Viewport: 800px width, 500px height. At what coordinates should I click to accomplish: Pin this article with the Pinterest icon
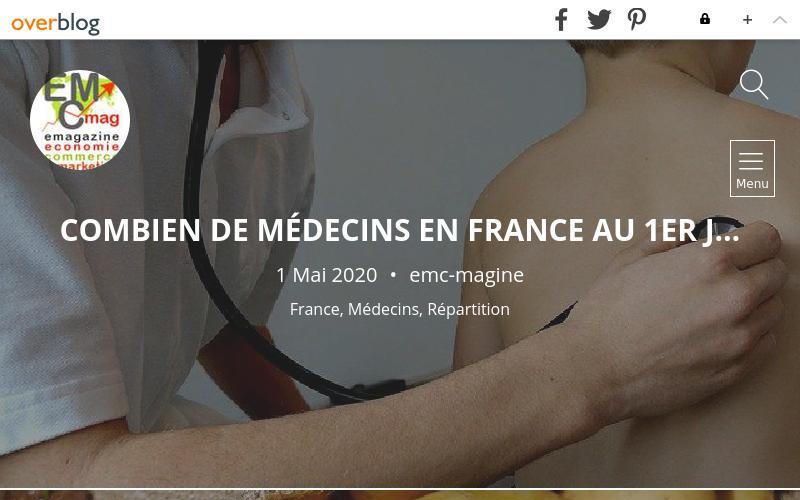636,19
